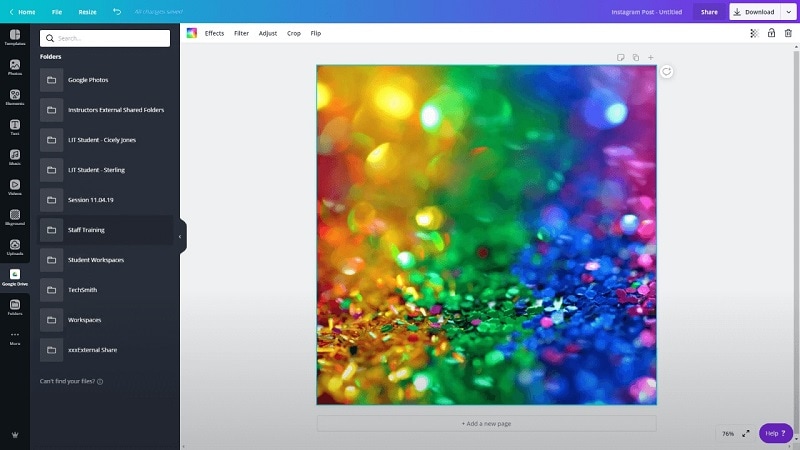Focus the folder search box
This screenshot has width=800, height=450.
(x=105, y=38)
